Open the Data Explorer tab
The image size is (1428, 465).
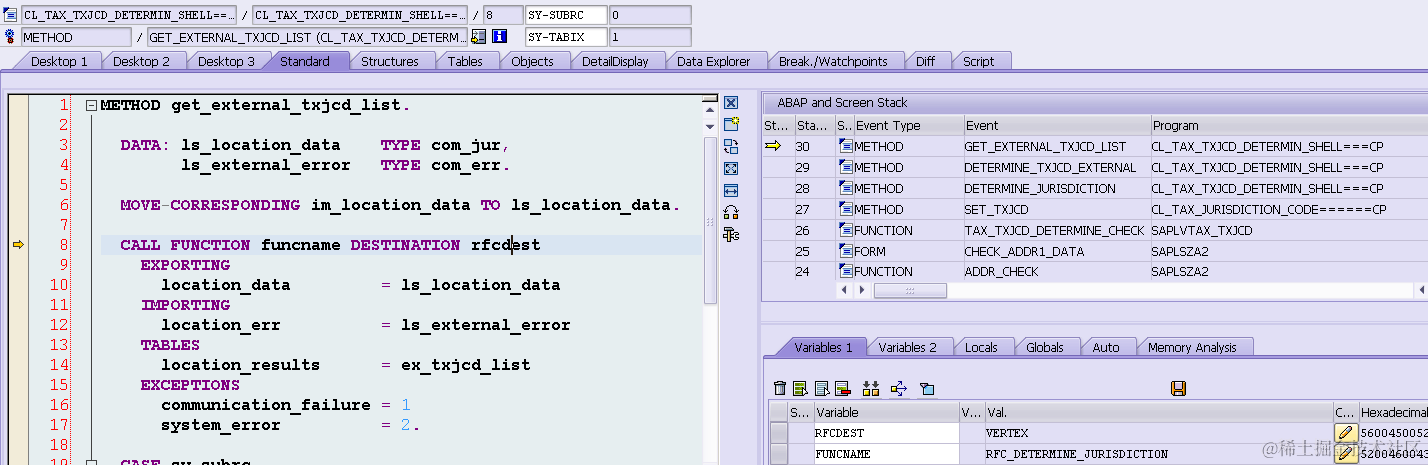(713, 61)
